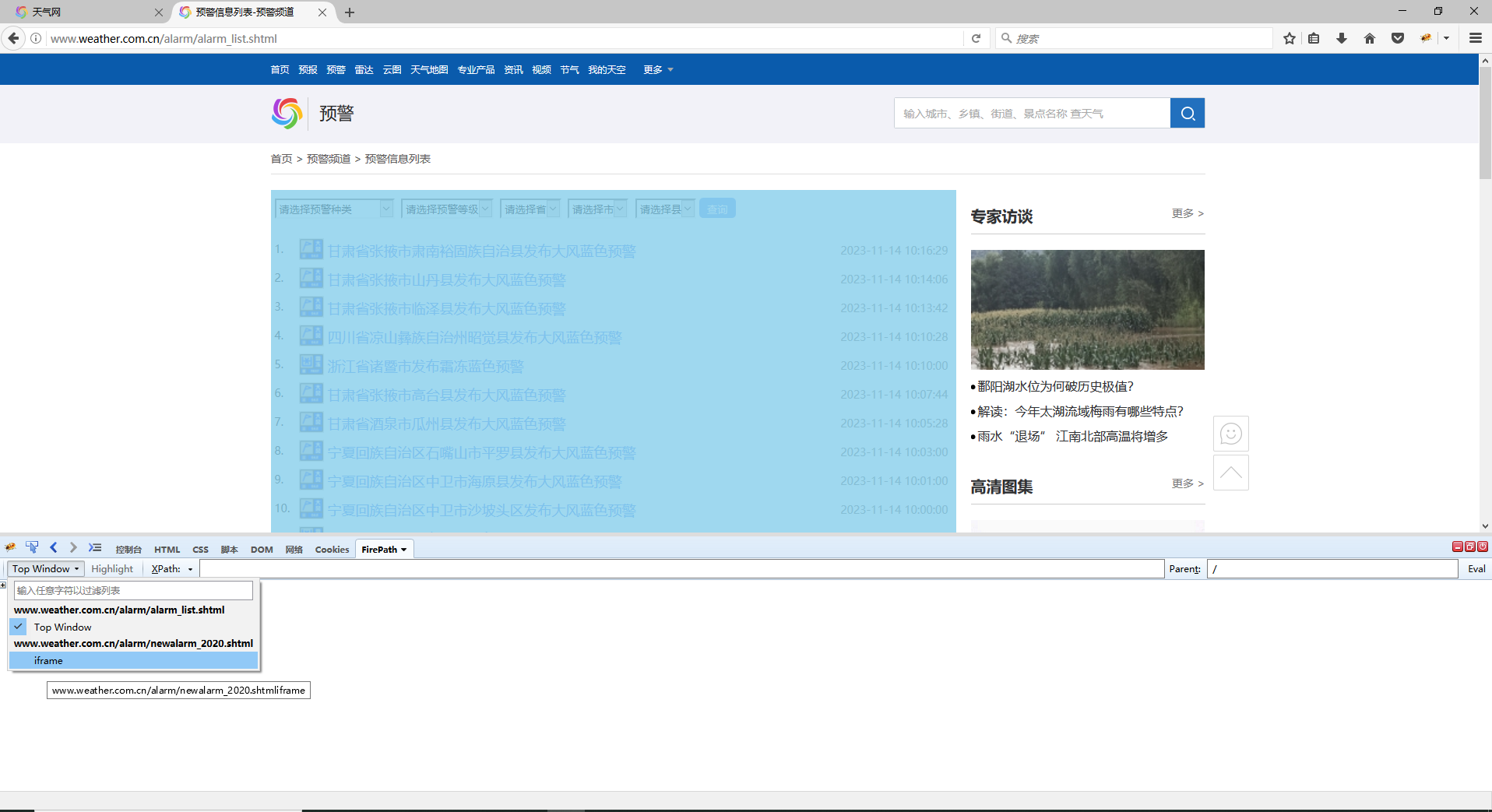Activate Firebug's element inspector picker
Viewport: 1492px width, 812px height.
pyautogui.click(x=32, y=547)
